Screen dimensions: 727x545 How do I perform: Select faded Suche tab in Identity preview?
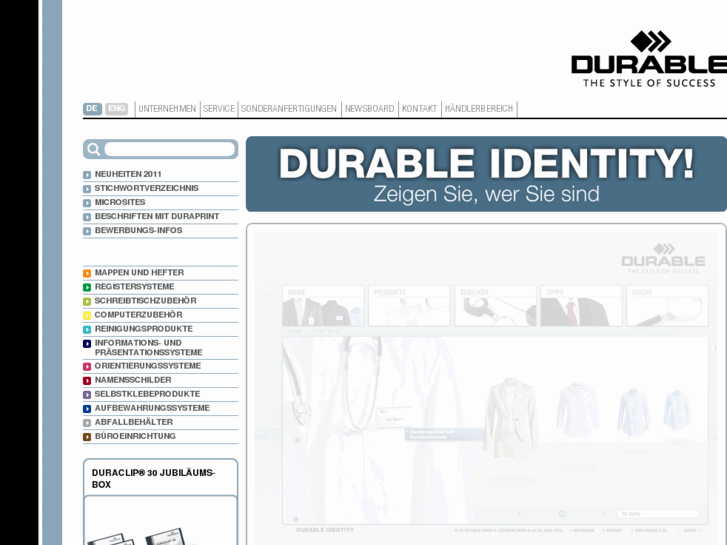pyautogui.click(x=668, y=306)
